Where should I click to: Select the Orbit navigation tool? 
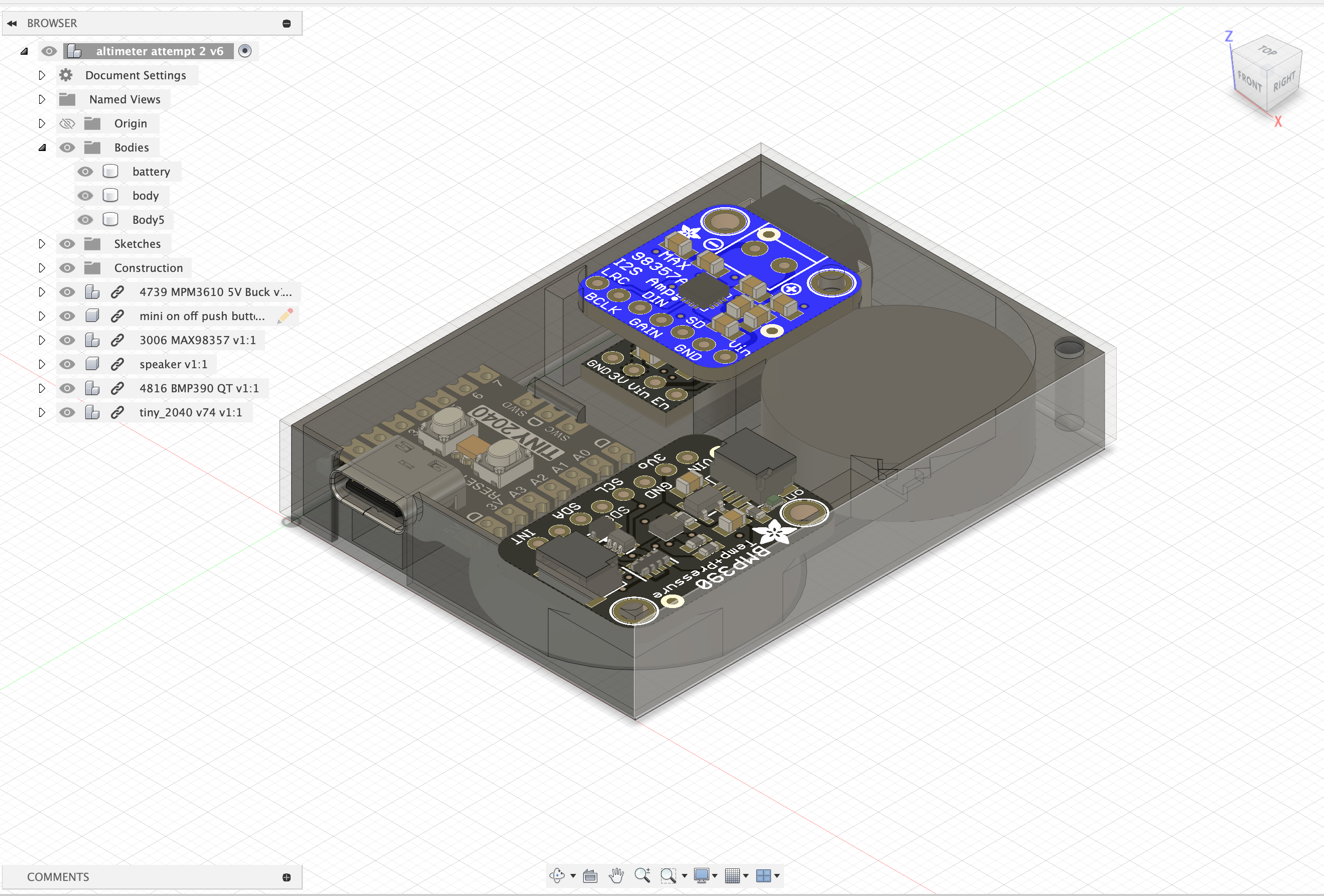pyautogui.click(x=557, y=875)
